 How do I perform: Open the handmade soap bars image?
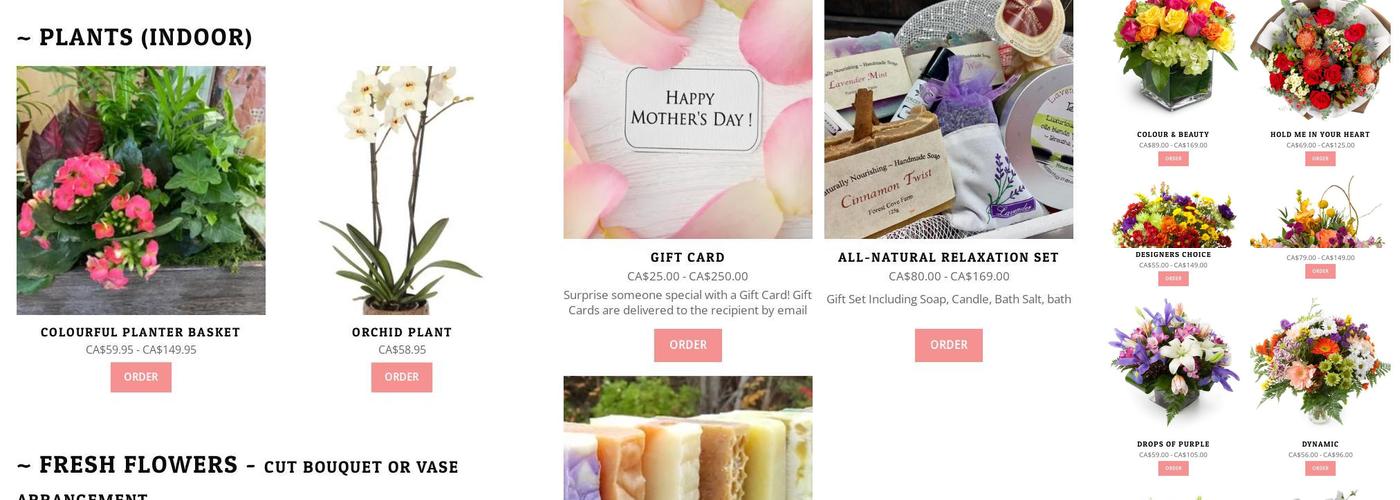[x=688, y=438]
